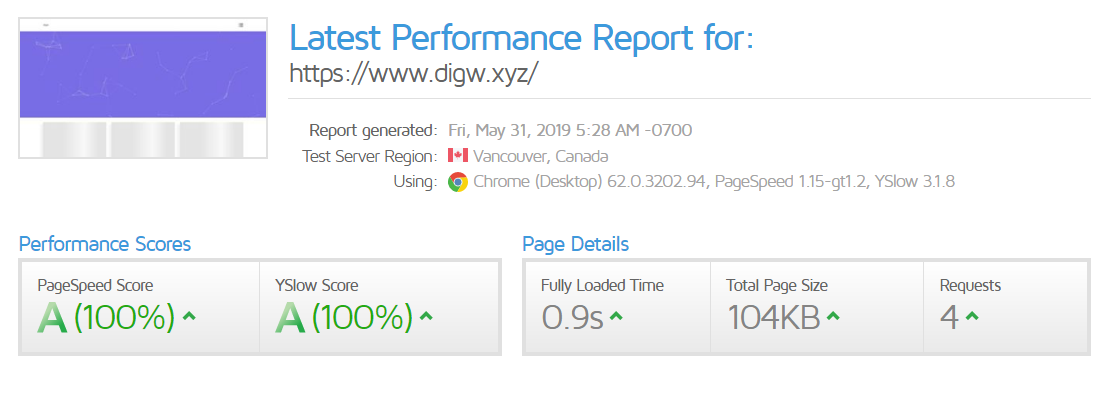Select the PageSpeed (100%) value

point(124,317)
